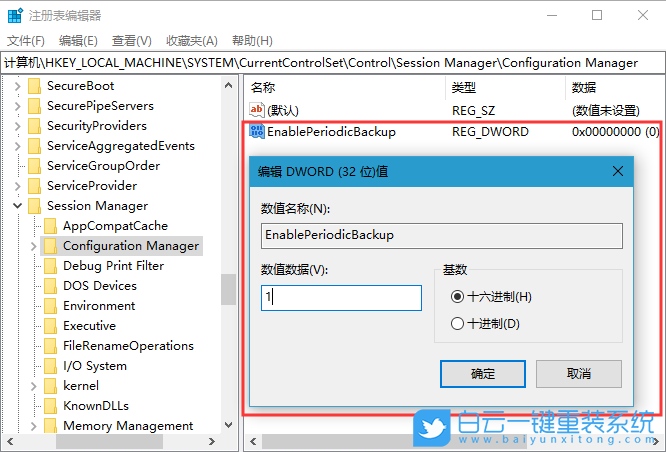Open the 收藏夹(A) menu
666x452 pixels.
tap(192, 41)
